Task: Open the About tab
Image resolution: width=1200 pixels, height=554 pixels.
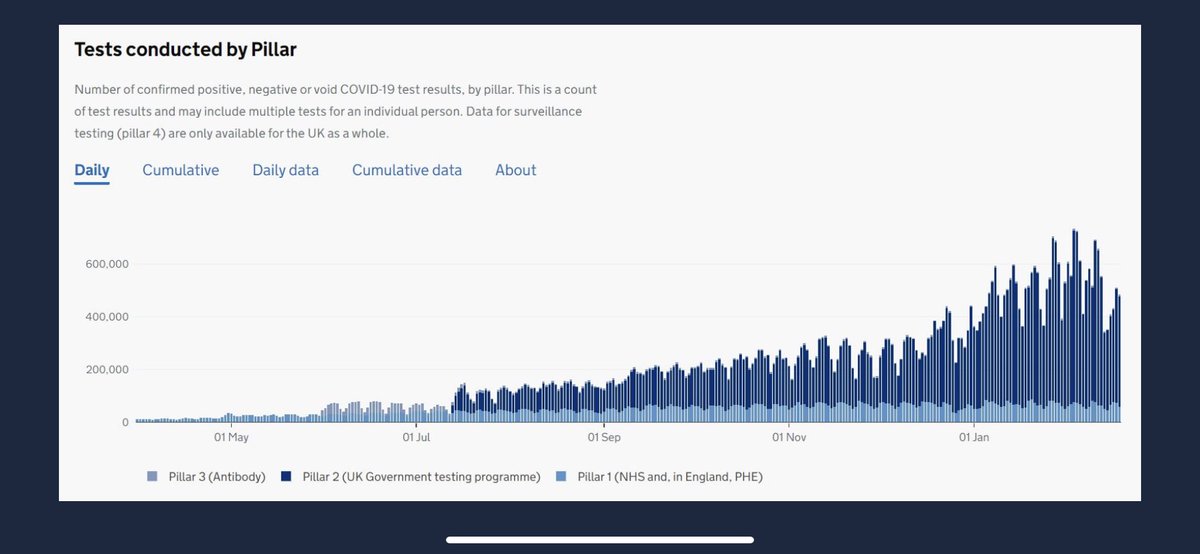Action: point(516,170)
